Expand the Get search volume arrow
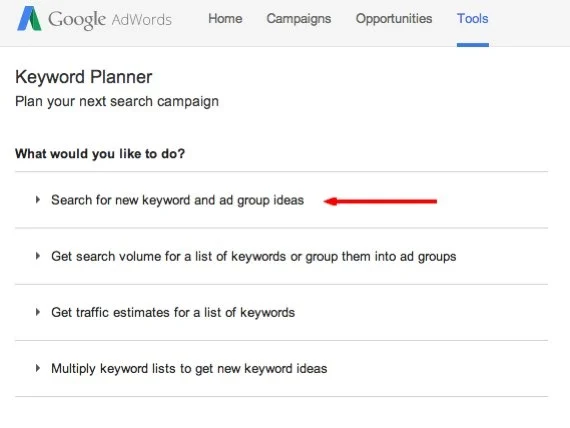Viewport: 570px width, 428px height. (38, 256)
